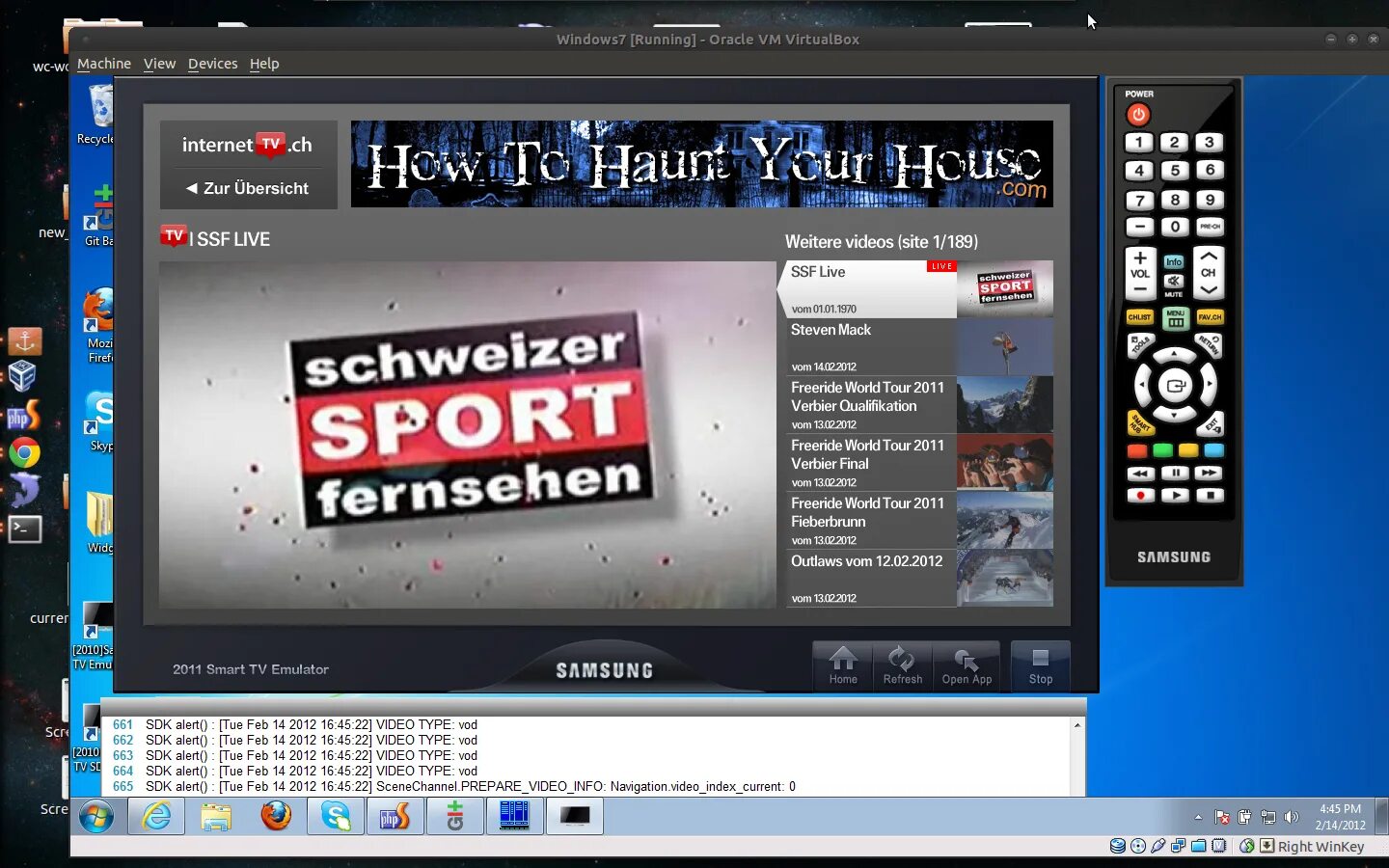Click the VirtualBox USB status icon
This screenshot has width=1389, height=868.
point(1158,846)
